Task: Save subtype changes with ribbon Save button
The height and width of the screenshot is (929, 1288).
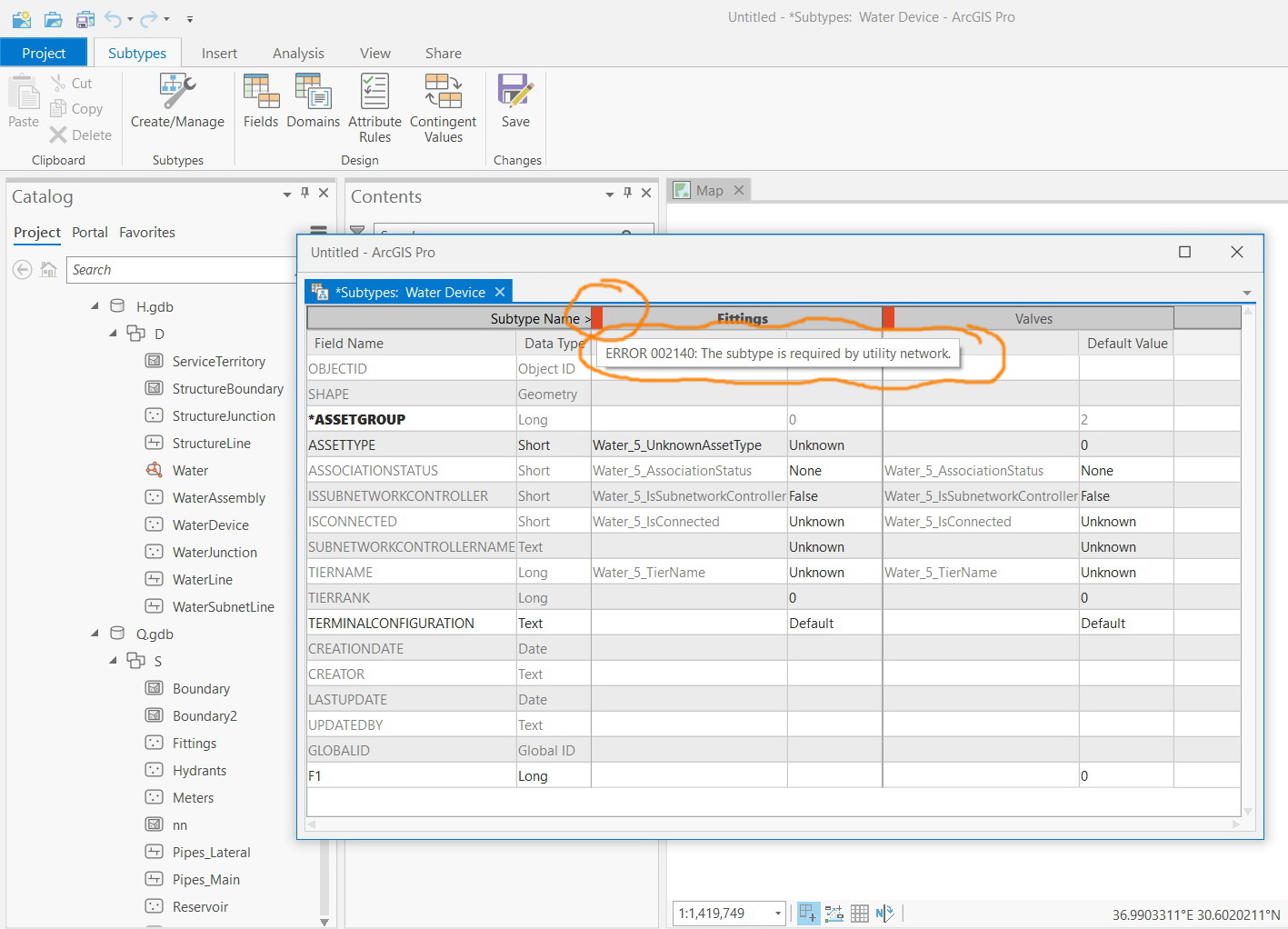Action: pyautogui.click(x=515, y=102)
